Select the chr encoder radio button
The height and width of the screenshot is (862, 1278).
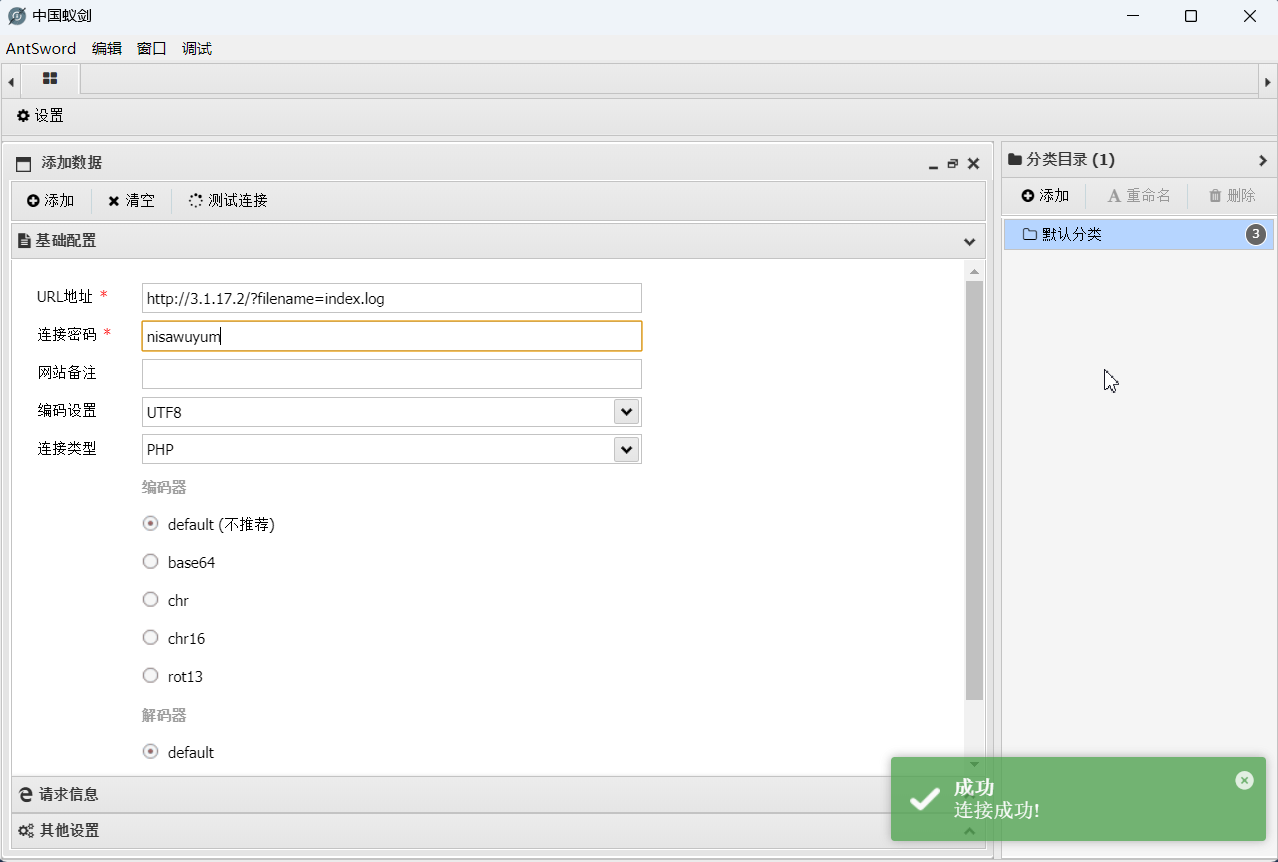151,600
